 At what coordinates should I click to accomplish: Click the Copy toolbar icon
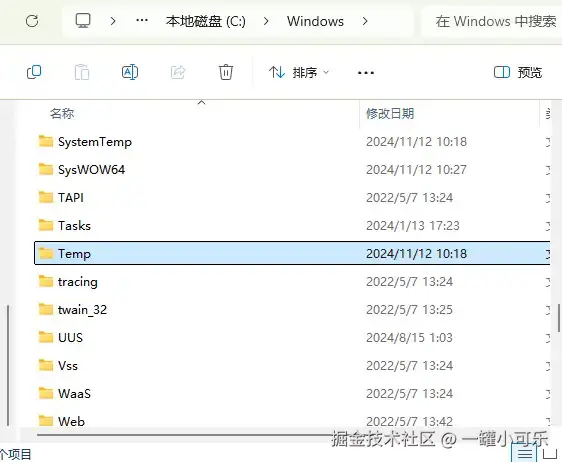coord(34,72)
